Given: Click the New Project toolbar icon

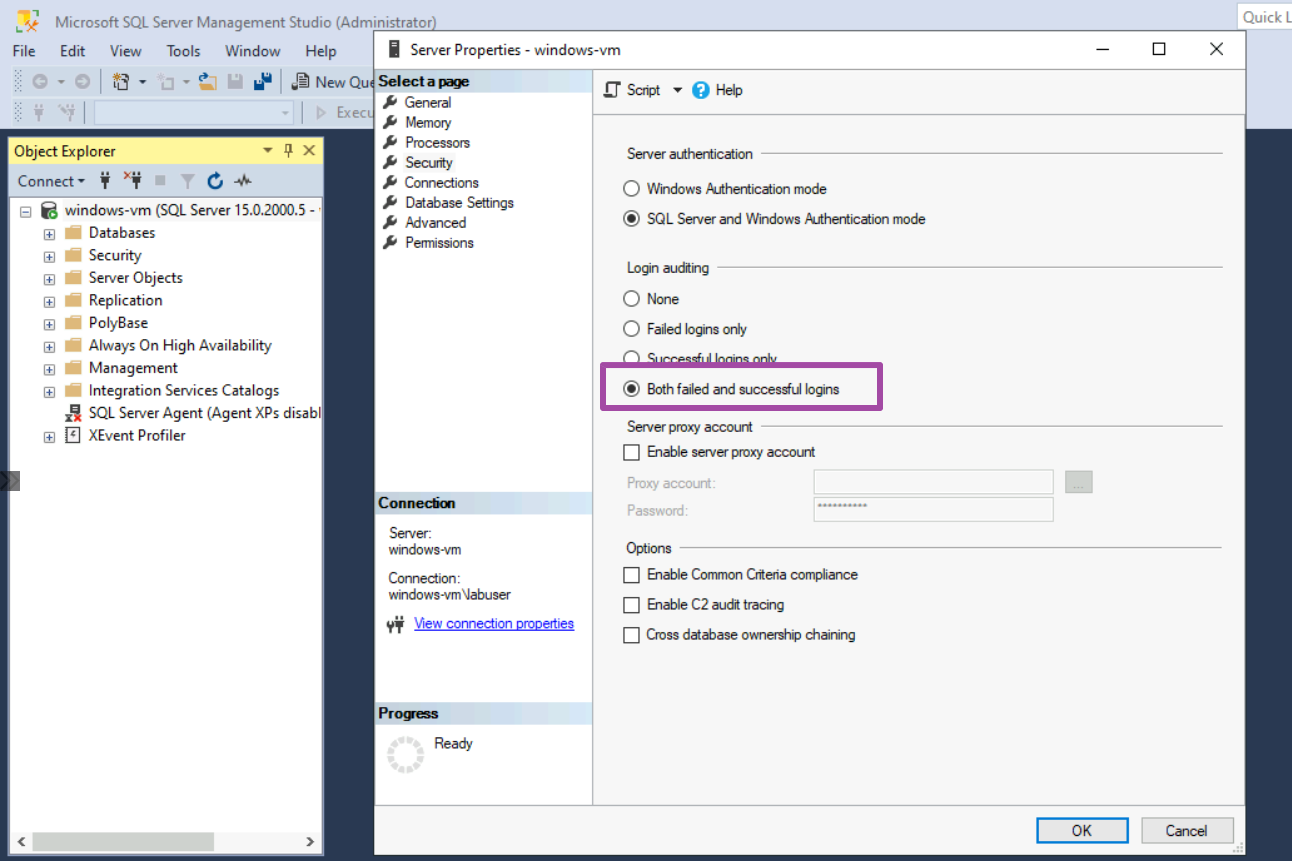Looking at the screenshot, I should coord(121,82).
